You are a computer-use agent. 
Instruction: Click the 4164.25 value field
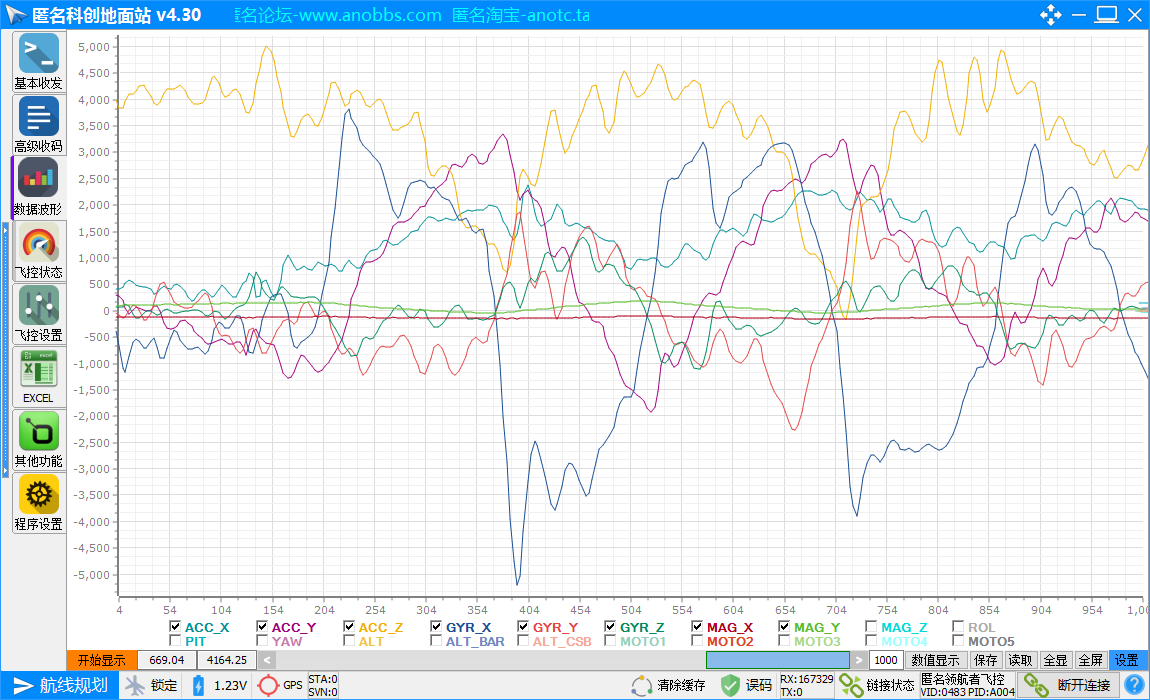coord(227,660)
